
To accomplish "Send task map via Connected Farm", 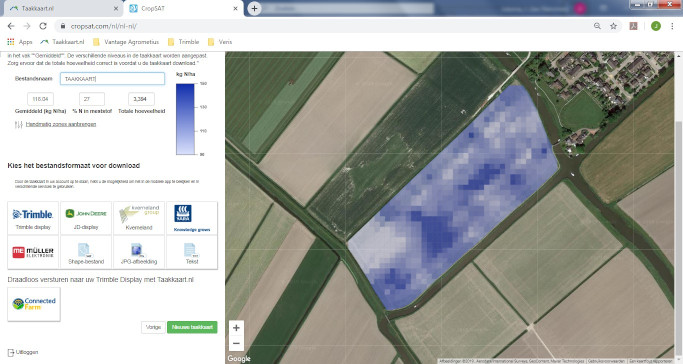I will tap(34, 304).
